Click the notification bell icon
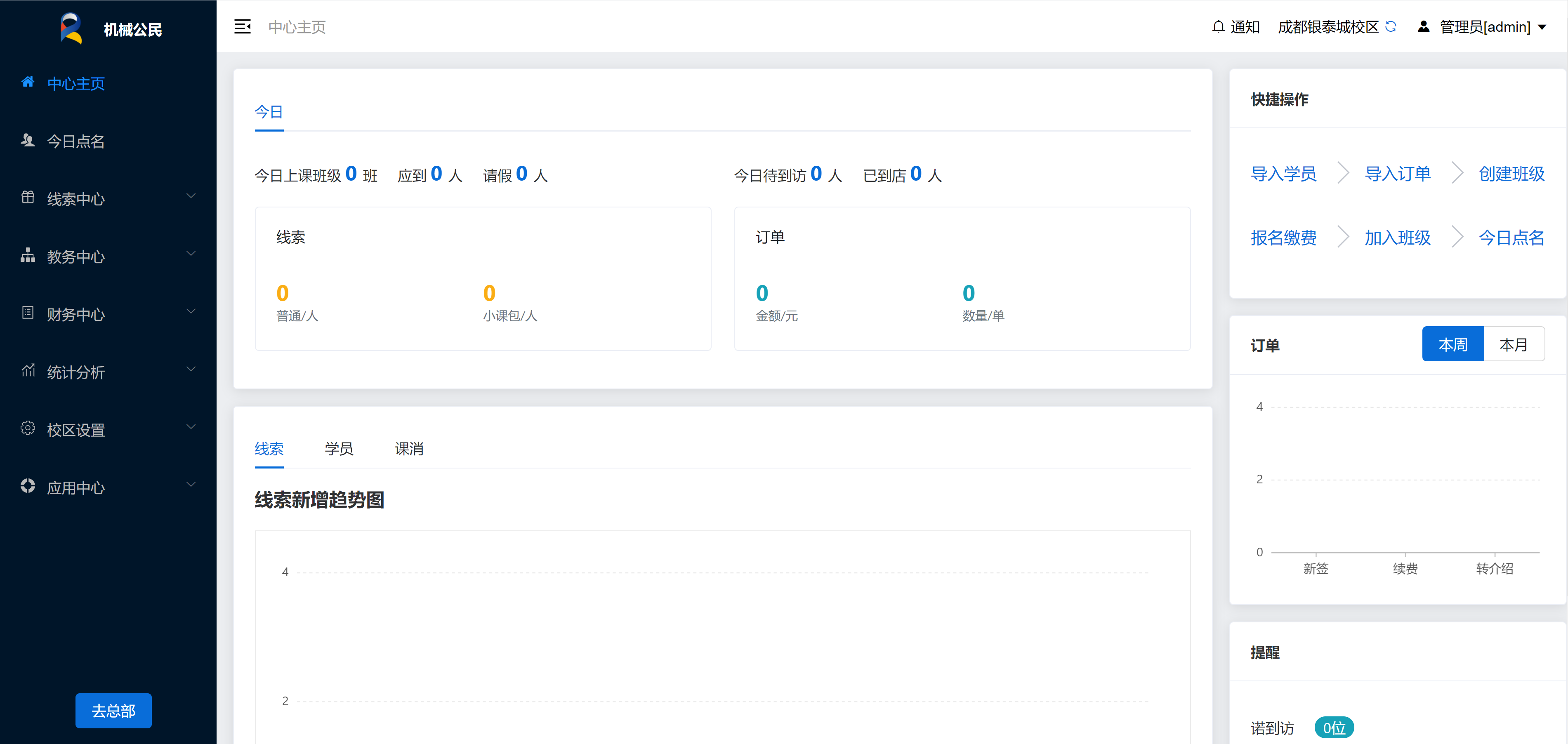This screenshot has width=1568, height=744. (x=1218, y=27)
